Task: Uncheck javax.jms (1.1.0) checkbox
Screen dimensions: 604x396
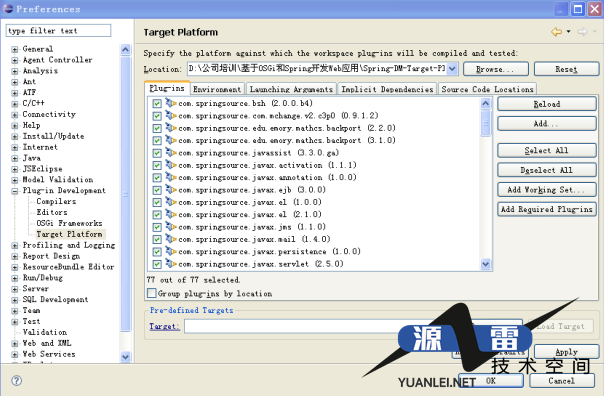Action: (157, 227)
